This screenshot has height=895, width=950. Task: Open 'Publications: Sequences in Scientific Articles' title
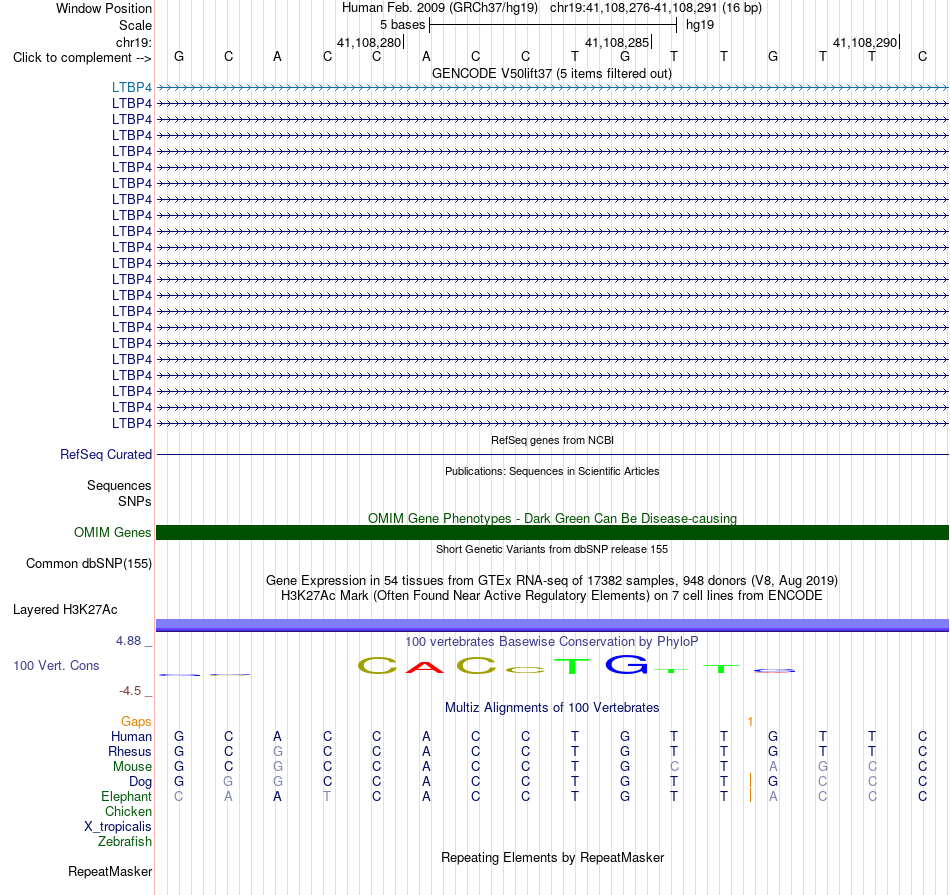[552, 471]
